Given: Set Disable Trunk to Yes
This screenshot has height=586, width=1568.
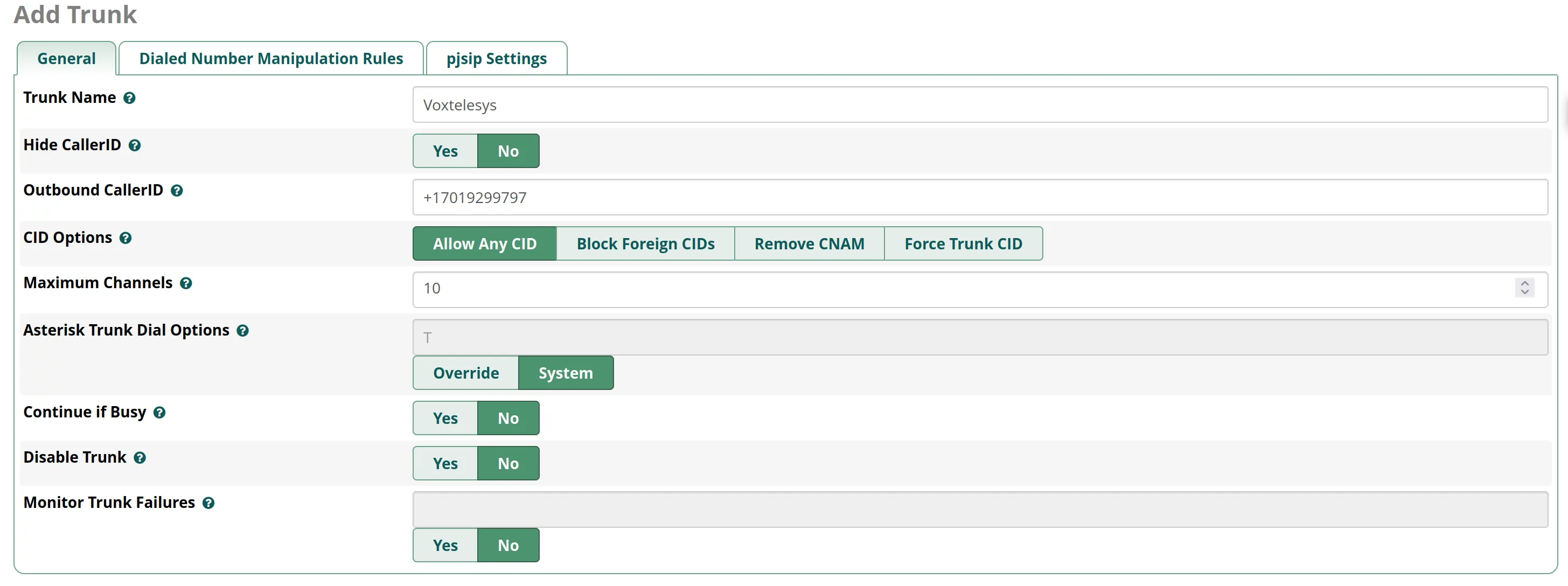Looking at the screenshot, I should 445,463.
